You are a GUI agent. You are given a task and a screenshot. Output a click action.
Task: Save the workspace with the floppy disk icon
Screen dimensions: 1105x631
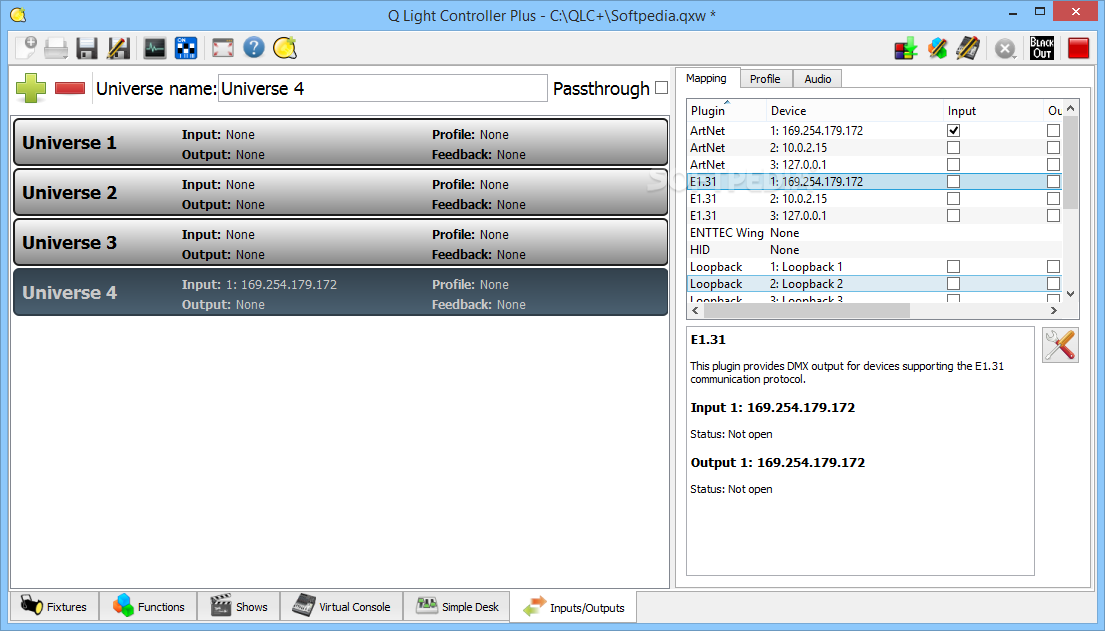[x=87, y=48]
